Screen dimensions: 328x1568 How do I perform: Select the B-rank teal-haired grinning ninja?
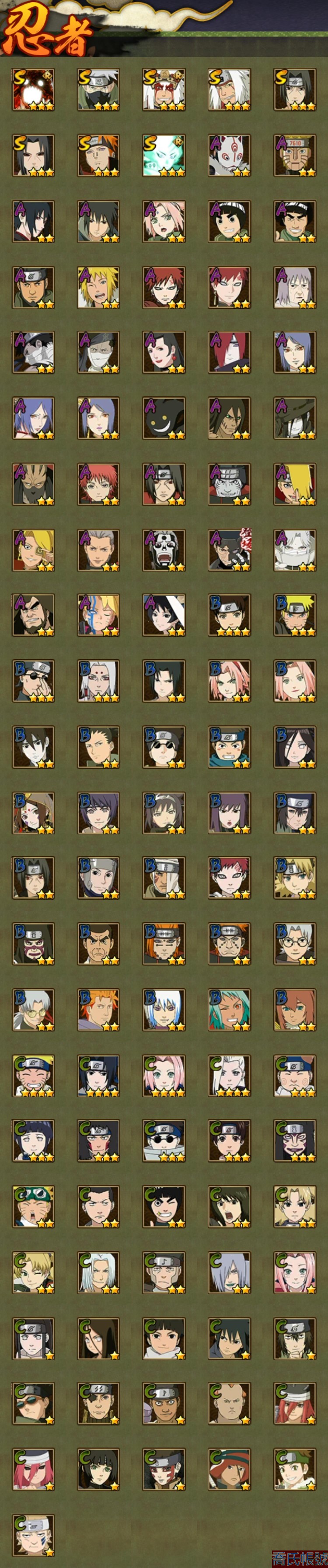(x=230, y=1009)
